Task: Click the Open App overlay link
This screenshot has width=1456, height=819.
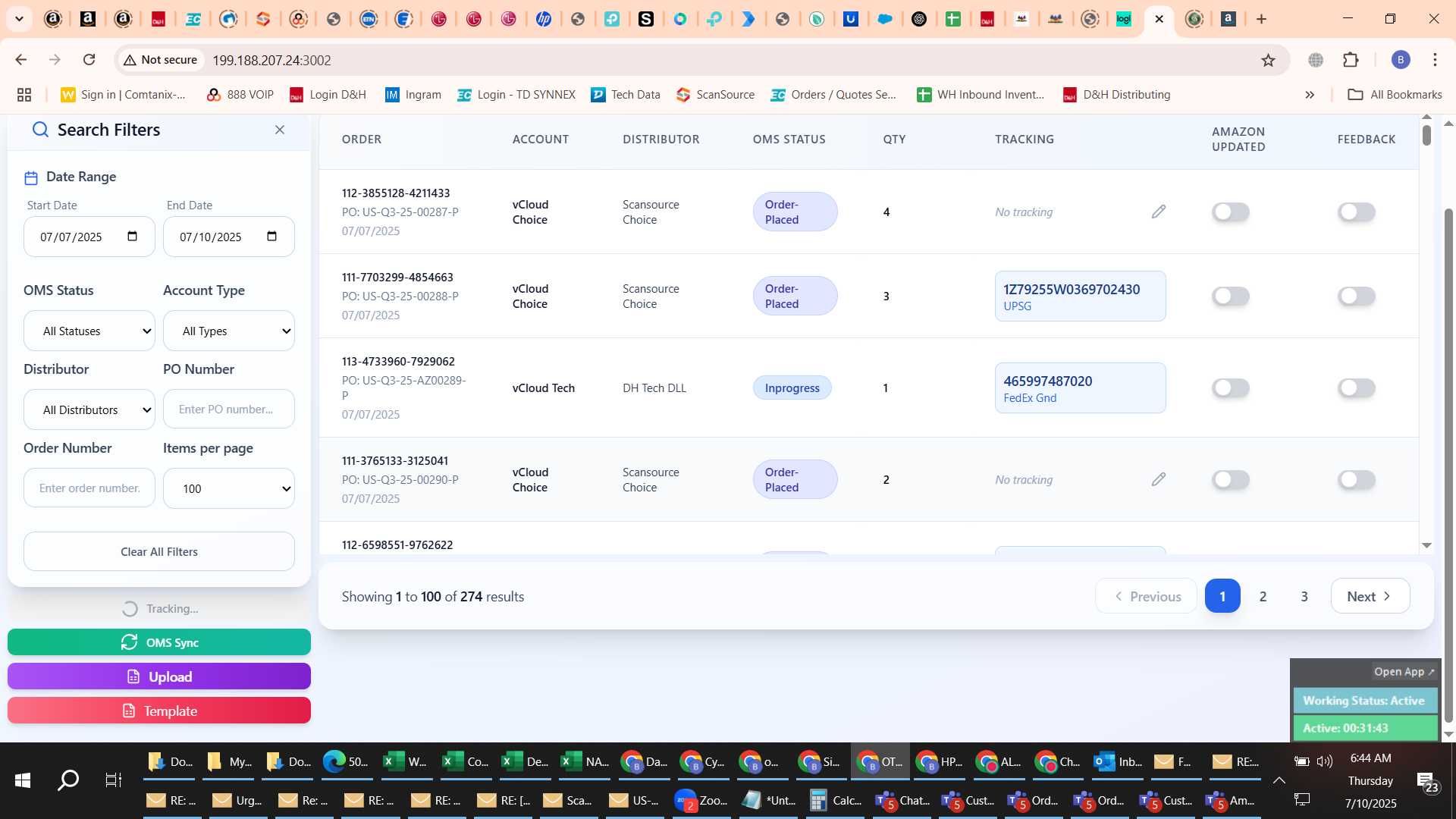Action: pyautogui.click(x=1404, y=672)
